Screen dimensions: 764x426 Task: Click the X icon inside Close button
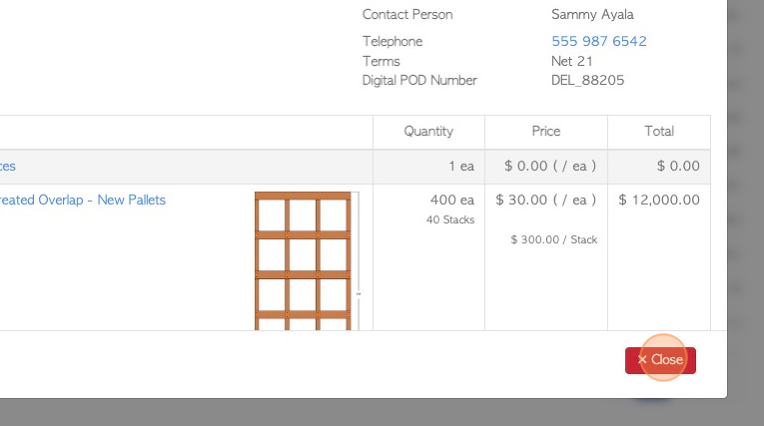click(642, 360)
